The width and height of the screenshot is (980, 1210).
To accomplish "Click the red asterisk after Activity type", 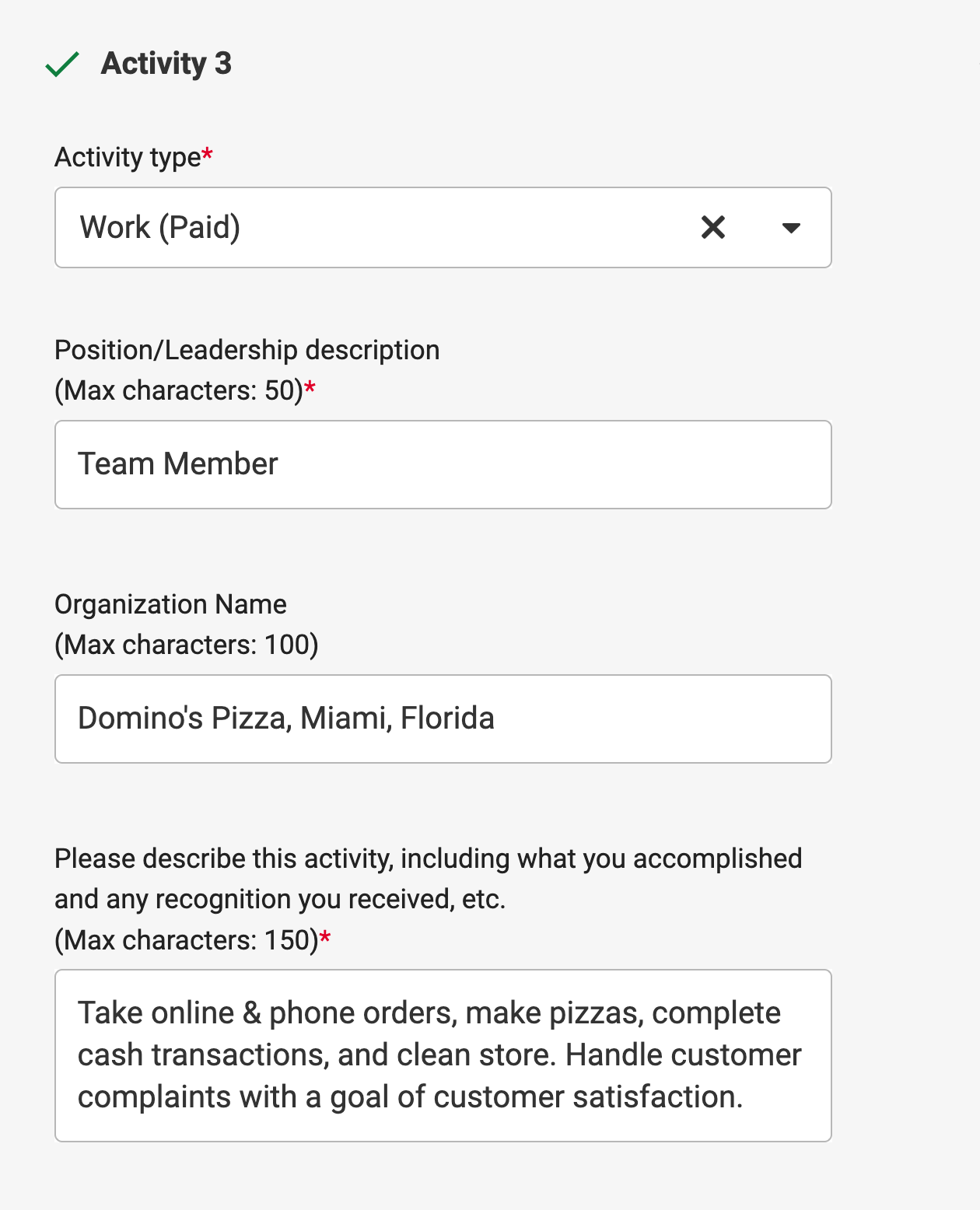I will click(x=208, y=155).
